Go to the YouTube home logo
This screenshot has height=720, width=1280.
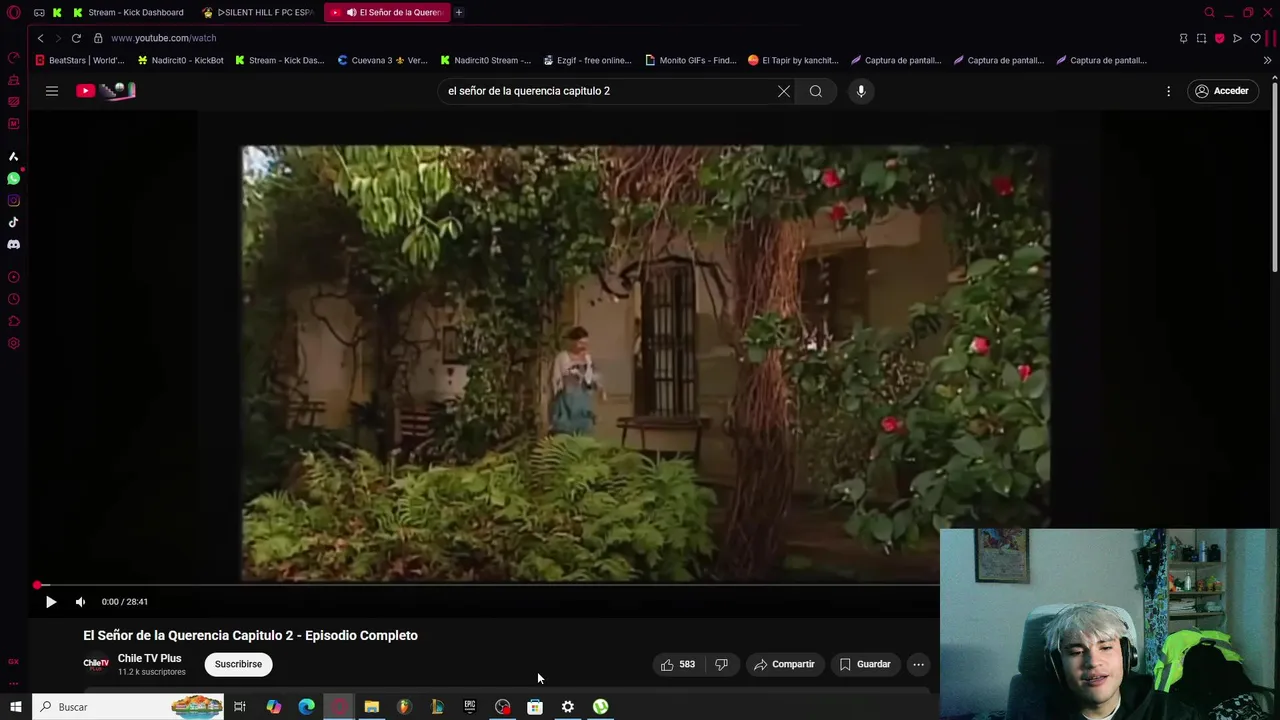[x=105, y=91]
